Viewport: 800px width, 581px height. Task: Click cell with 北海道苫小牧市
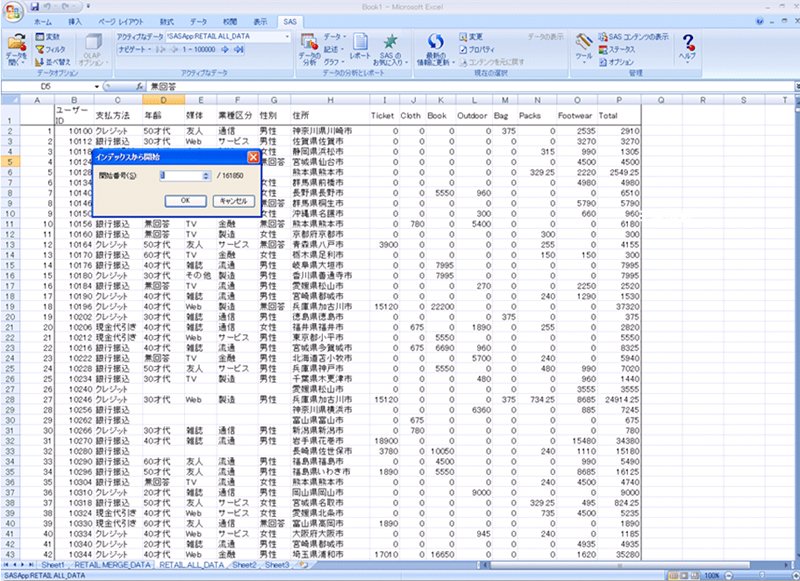point(330,358)
